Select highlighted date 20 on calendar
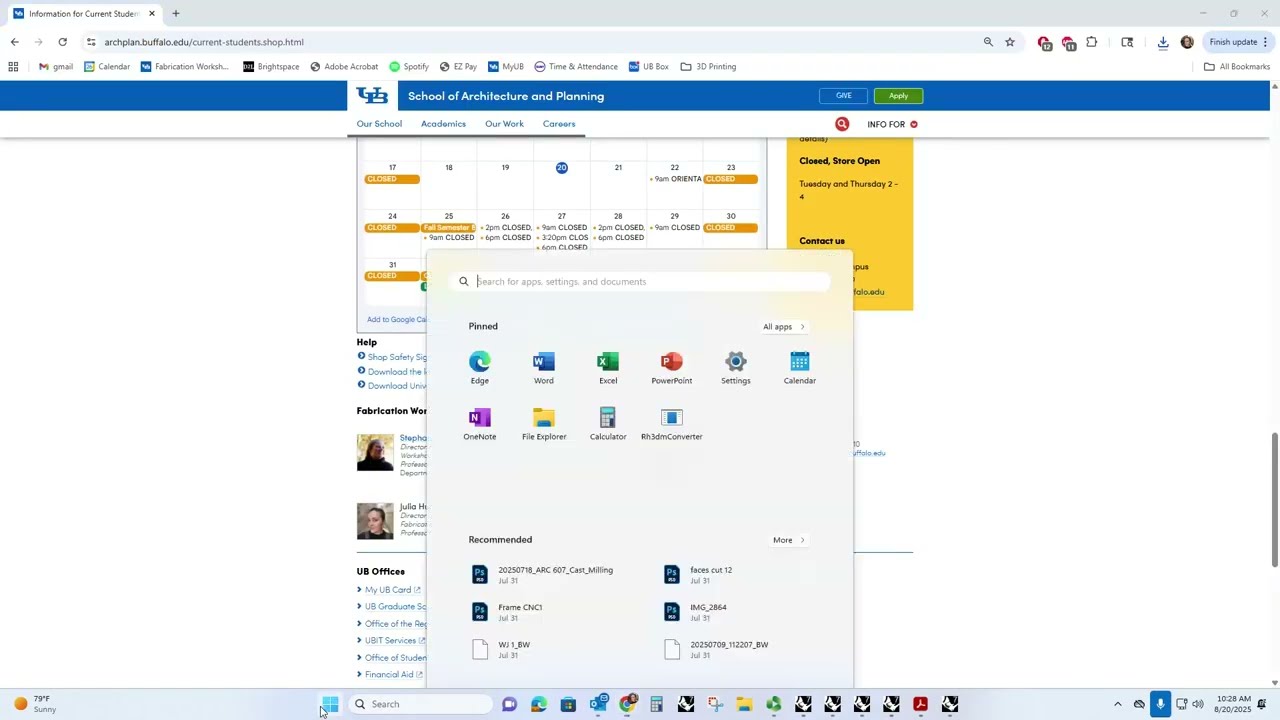This screenshot has height=720, width=1280. (562, 167)
